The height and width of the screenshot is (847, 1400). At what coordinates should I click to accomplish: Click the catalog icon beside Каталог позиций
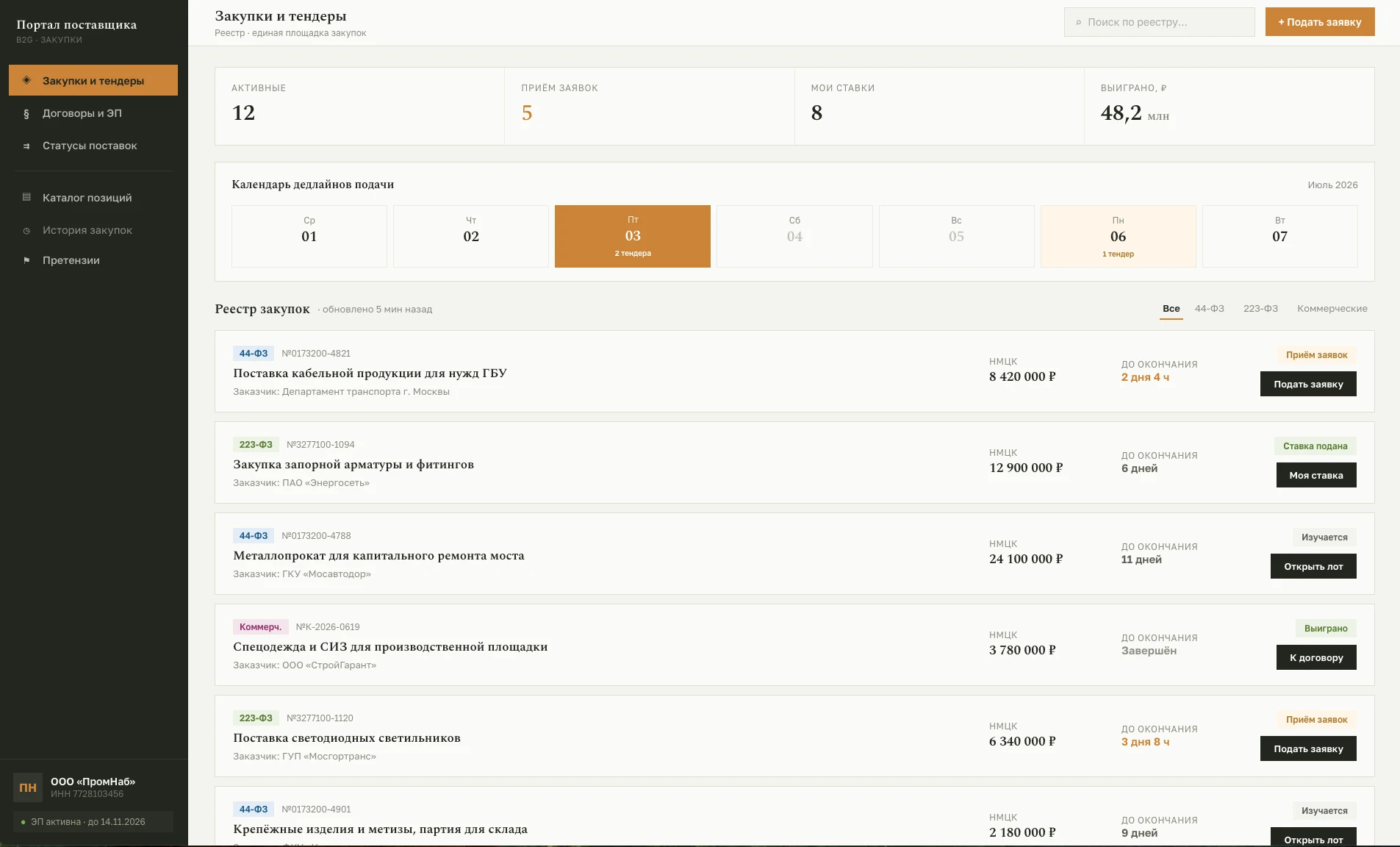(x=26, y=197)
